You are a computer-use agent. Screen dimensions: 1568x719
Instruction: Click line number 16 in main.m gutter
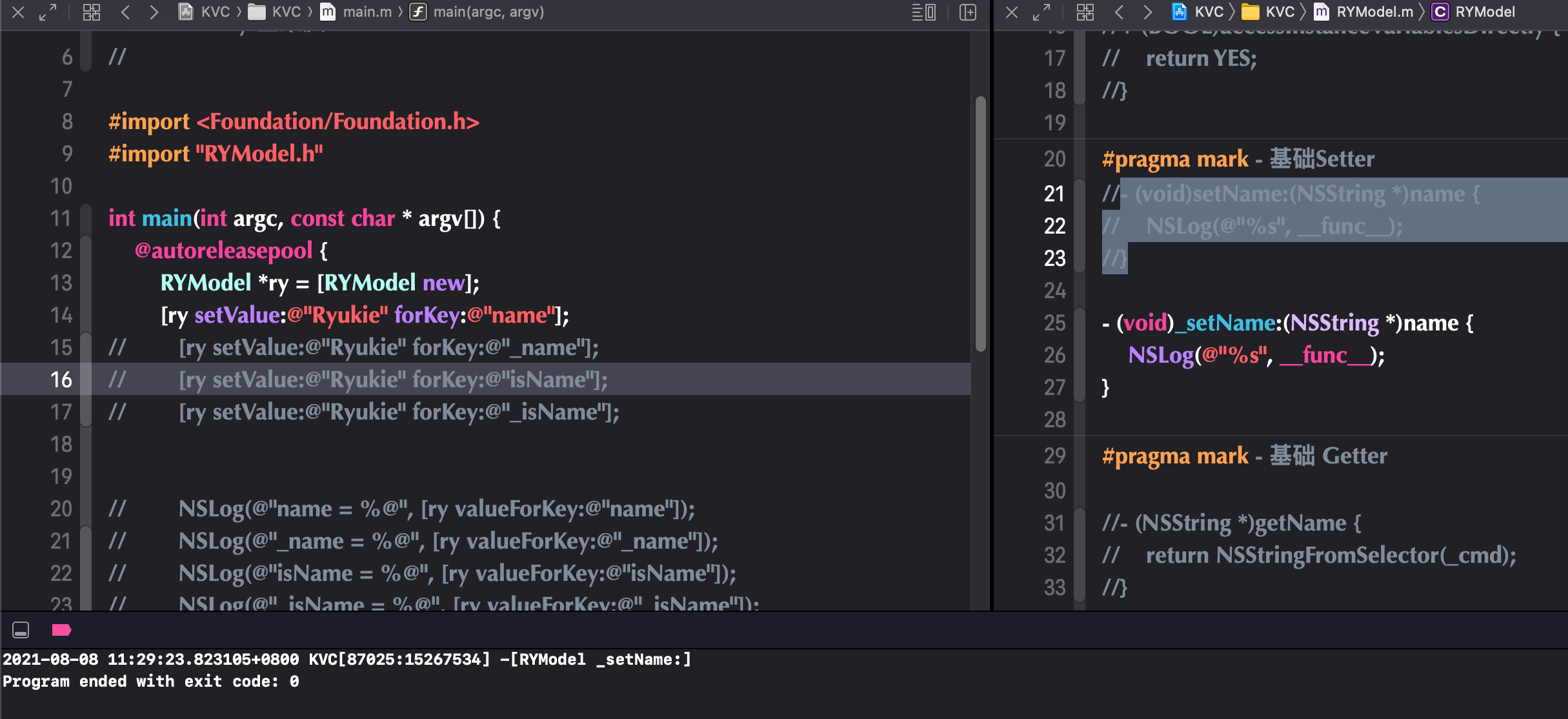(x=61, y=380)
